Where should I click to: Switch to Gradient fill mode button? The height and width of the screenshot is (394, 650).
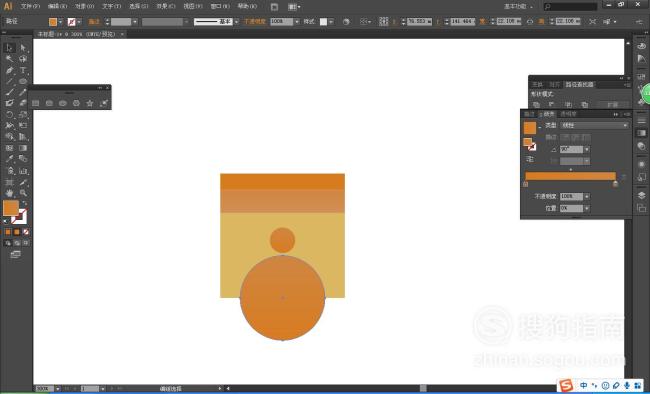(x=17, y=232)
